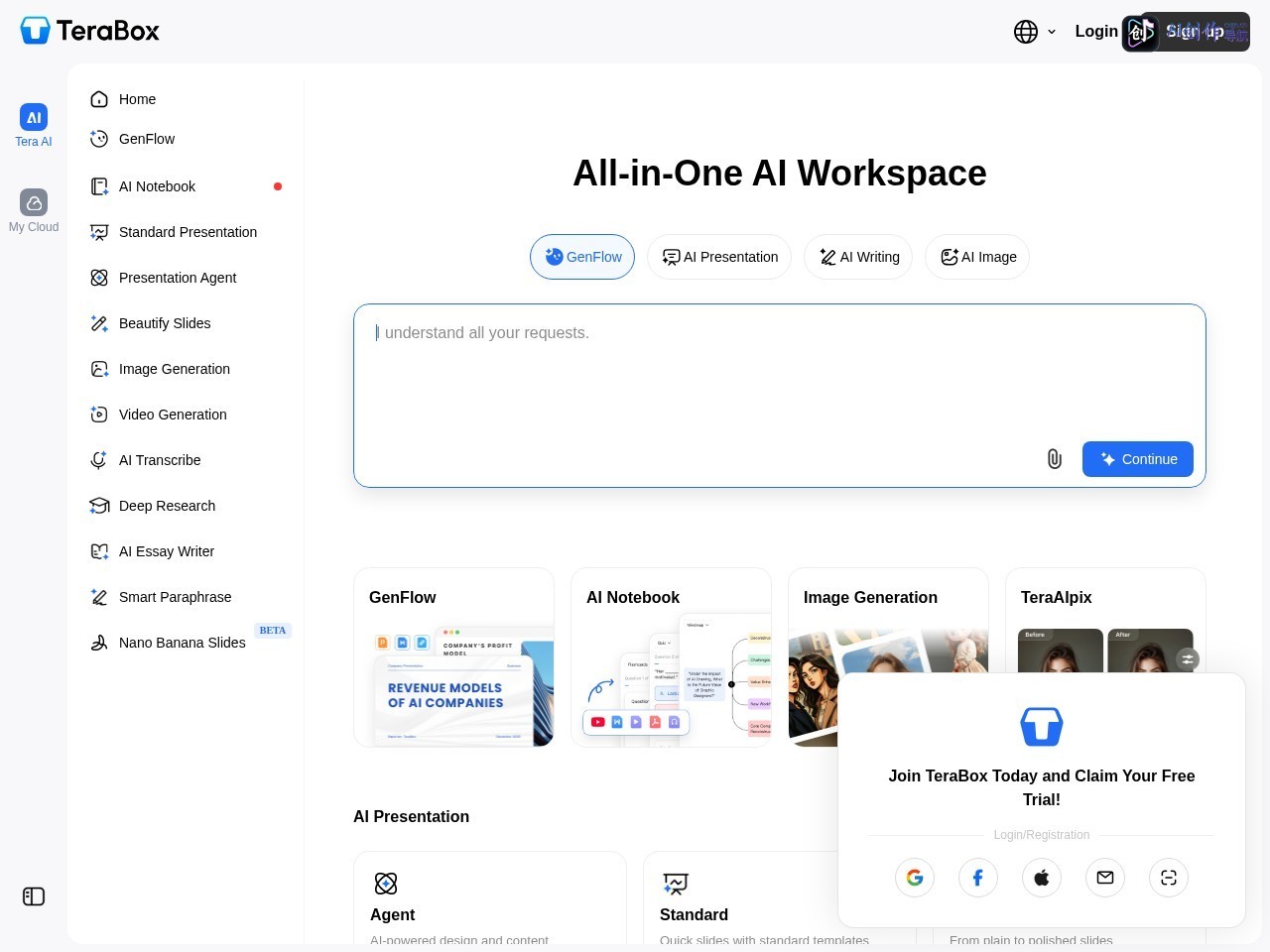
Task: Open Tera AI in left rail
Action: click(x=34, y=126)
